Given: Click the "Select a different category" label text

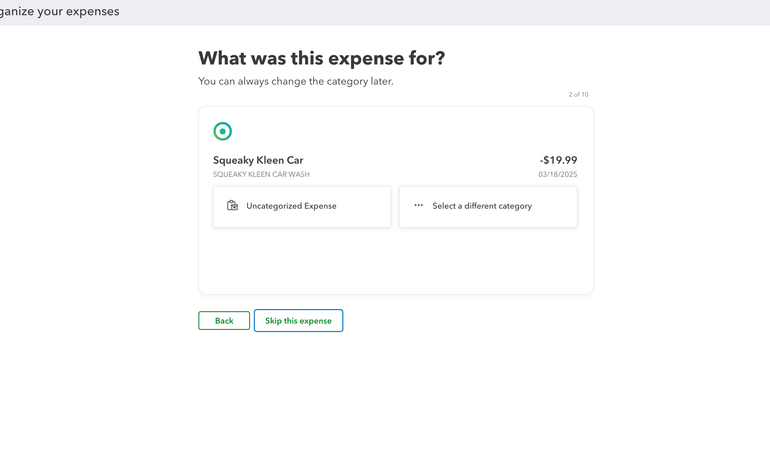Looking at the screenshot, I should [482, 206].
